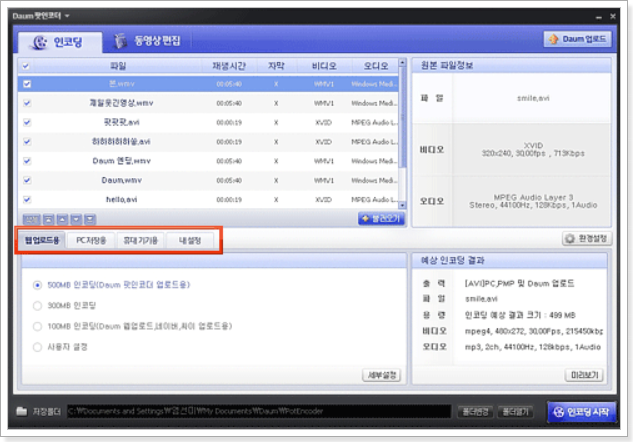Uncheck the checkbox for 폰.wmv row
Viewport: 633px width, 442px height.
point(27,84)
